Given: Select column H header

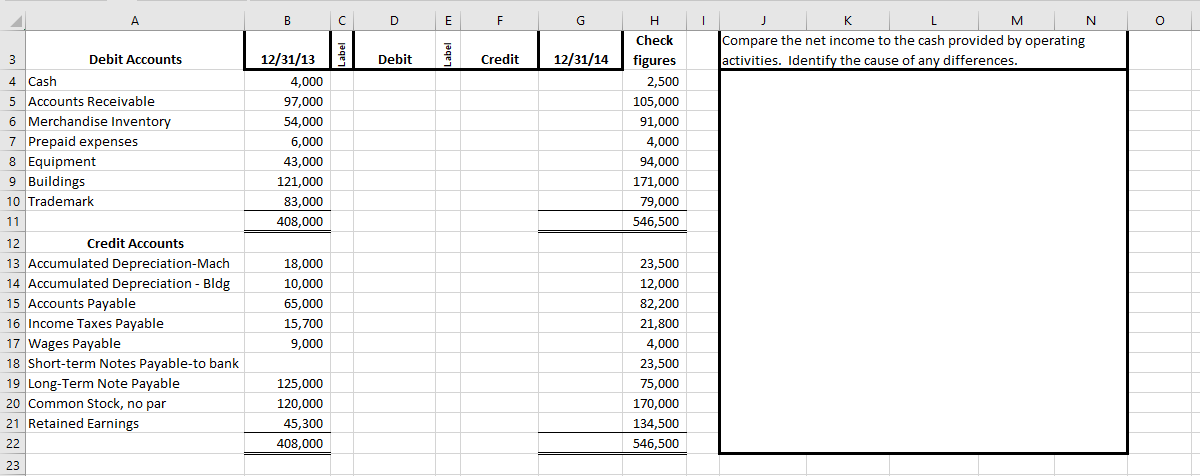Looking at the screenshot, I should pyautogui.click(x=654, y=19).
